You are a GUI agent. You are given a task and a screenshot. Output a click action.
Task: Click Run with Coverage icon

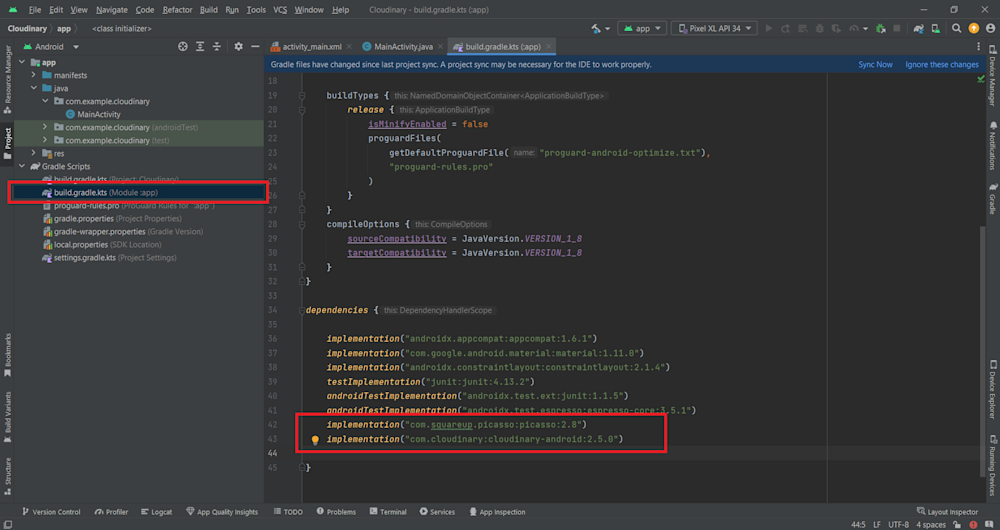click(836, 29)
